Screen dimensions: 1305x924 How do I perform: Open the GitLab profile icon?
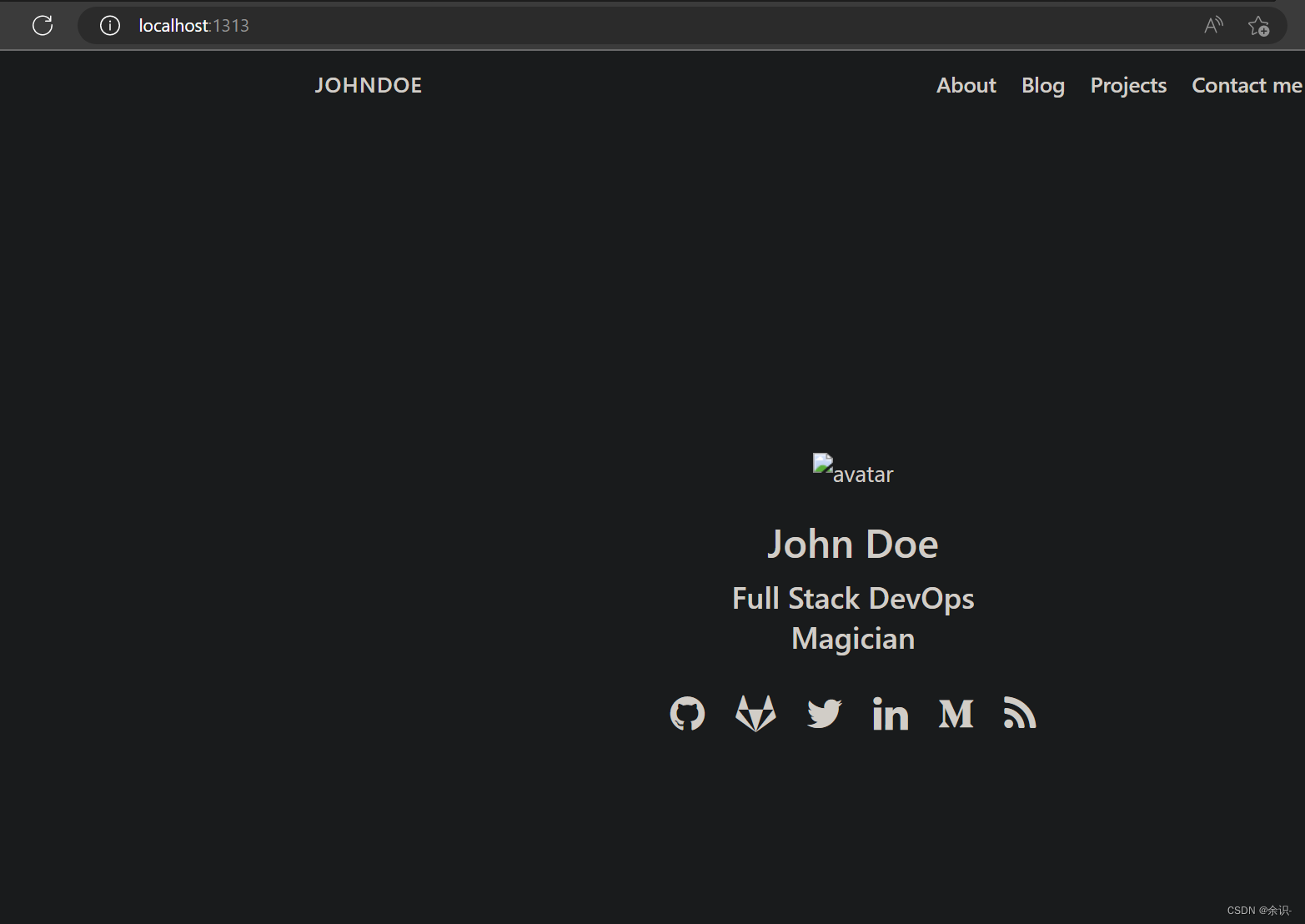(x=755, y=714)
